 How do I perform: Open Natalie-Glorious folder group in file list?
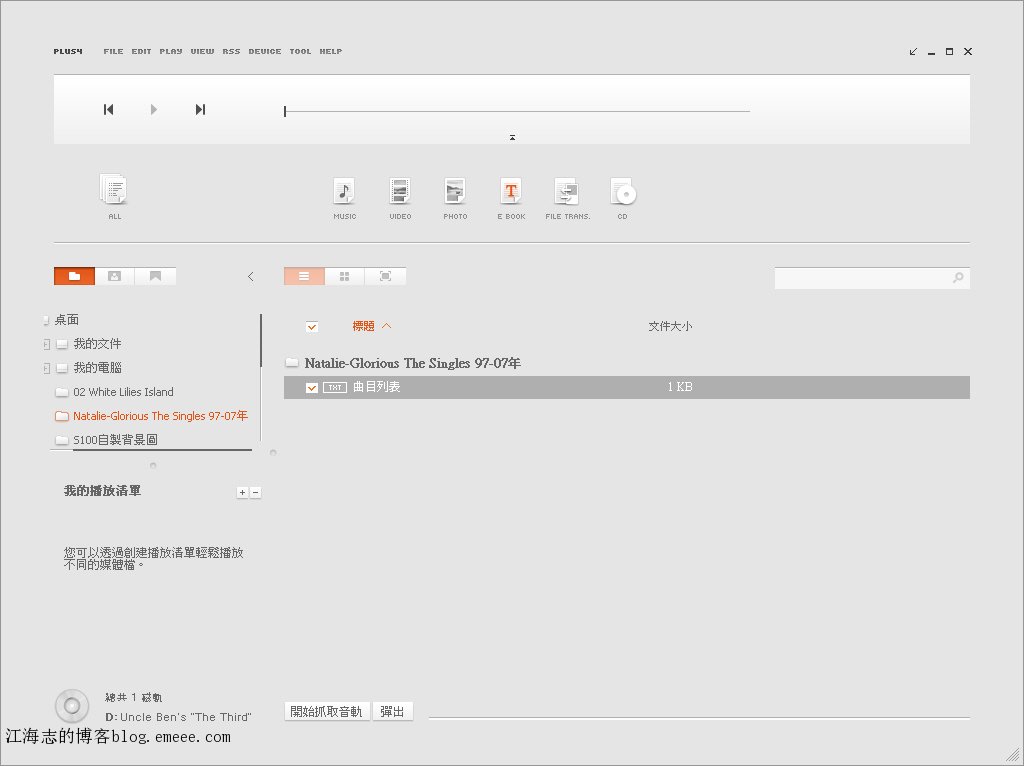404,363
